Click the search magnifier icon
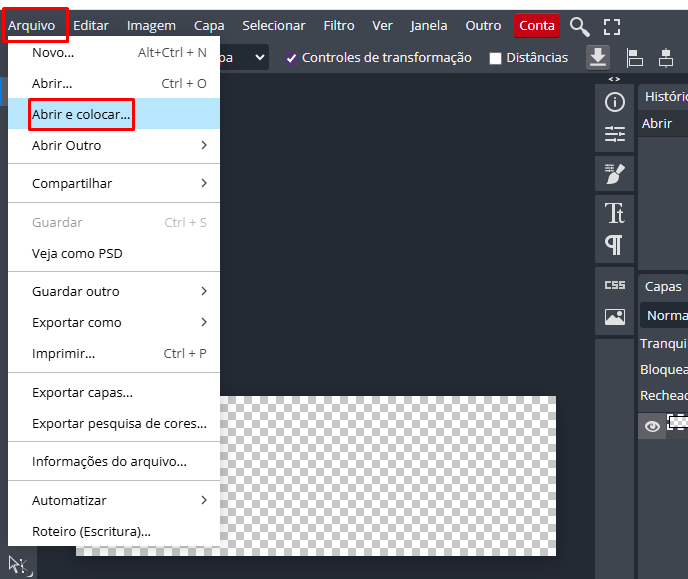Image resolution: width=688 pixels, height=579 pixels. point(579,27)
